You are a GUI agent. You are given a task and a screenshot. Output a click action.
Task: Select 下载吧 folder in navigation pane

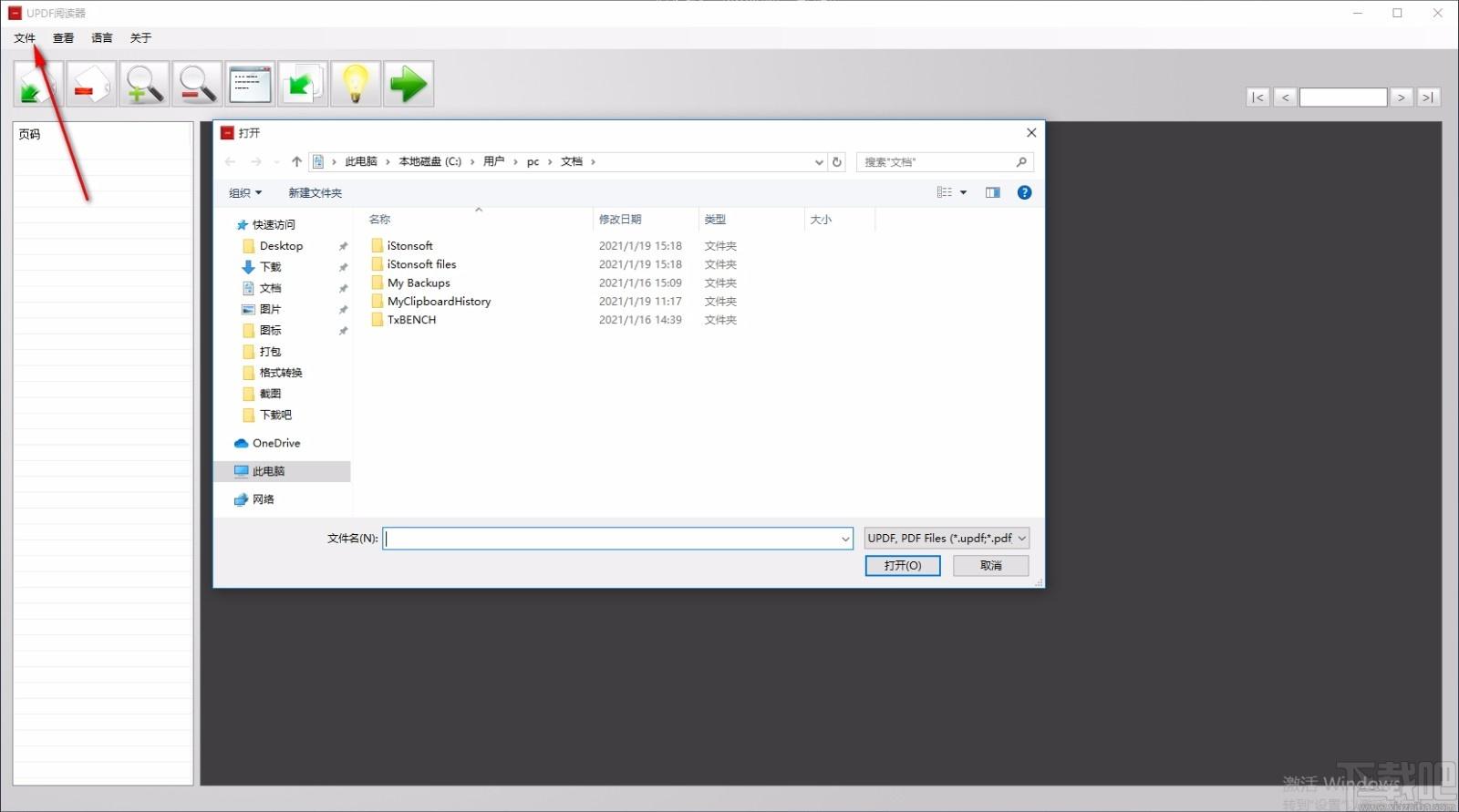point(275,415)
